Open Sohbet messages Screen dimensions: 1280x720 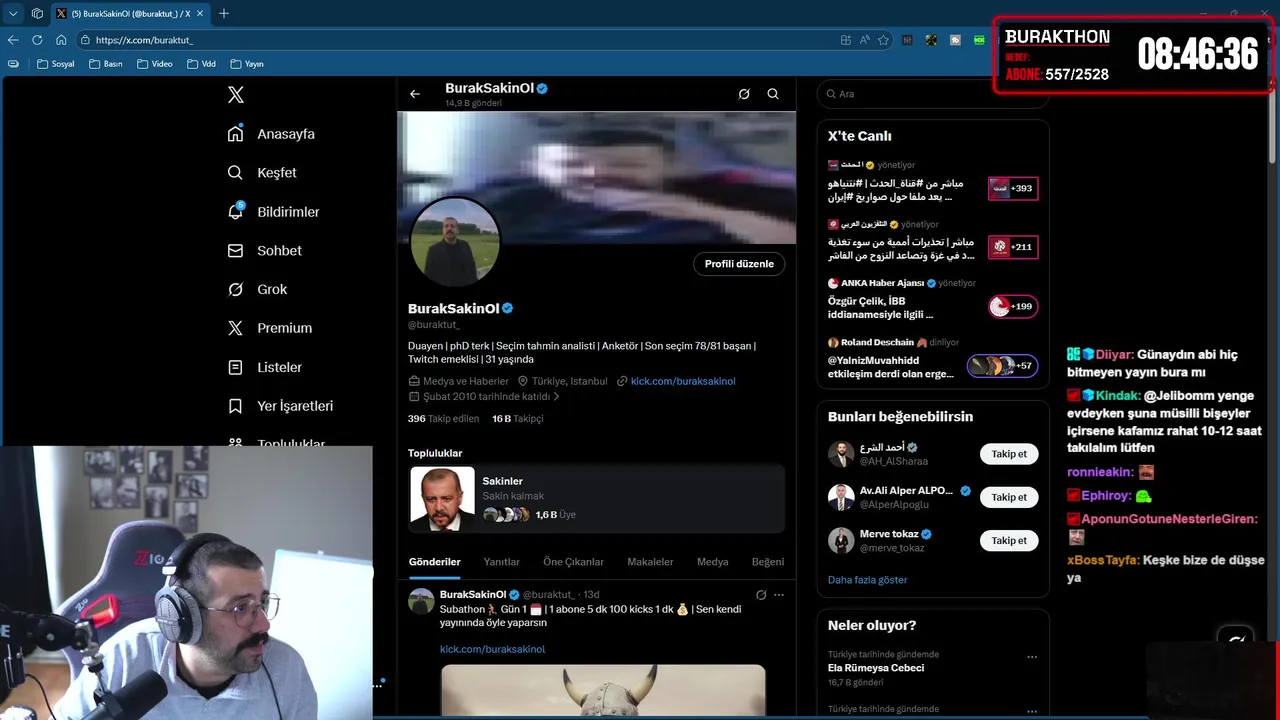265,251
